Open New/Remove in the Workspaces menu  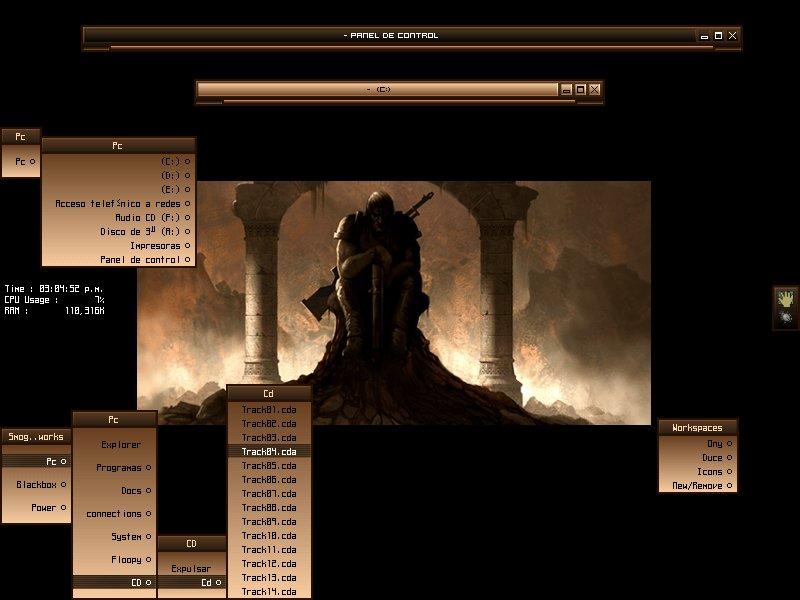pyautogui.click(x=697, y=486)
